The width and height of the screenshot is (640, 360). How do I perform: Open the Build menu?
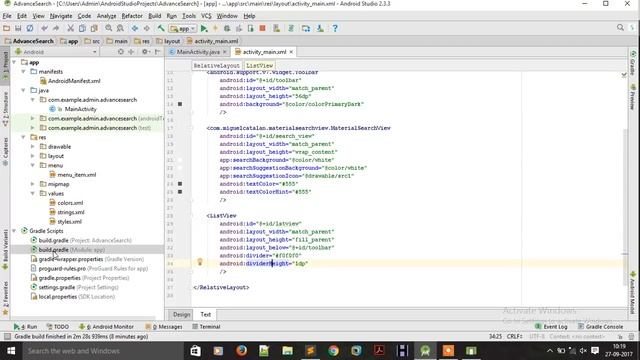click(154, 16)
